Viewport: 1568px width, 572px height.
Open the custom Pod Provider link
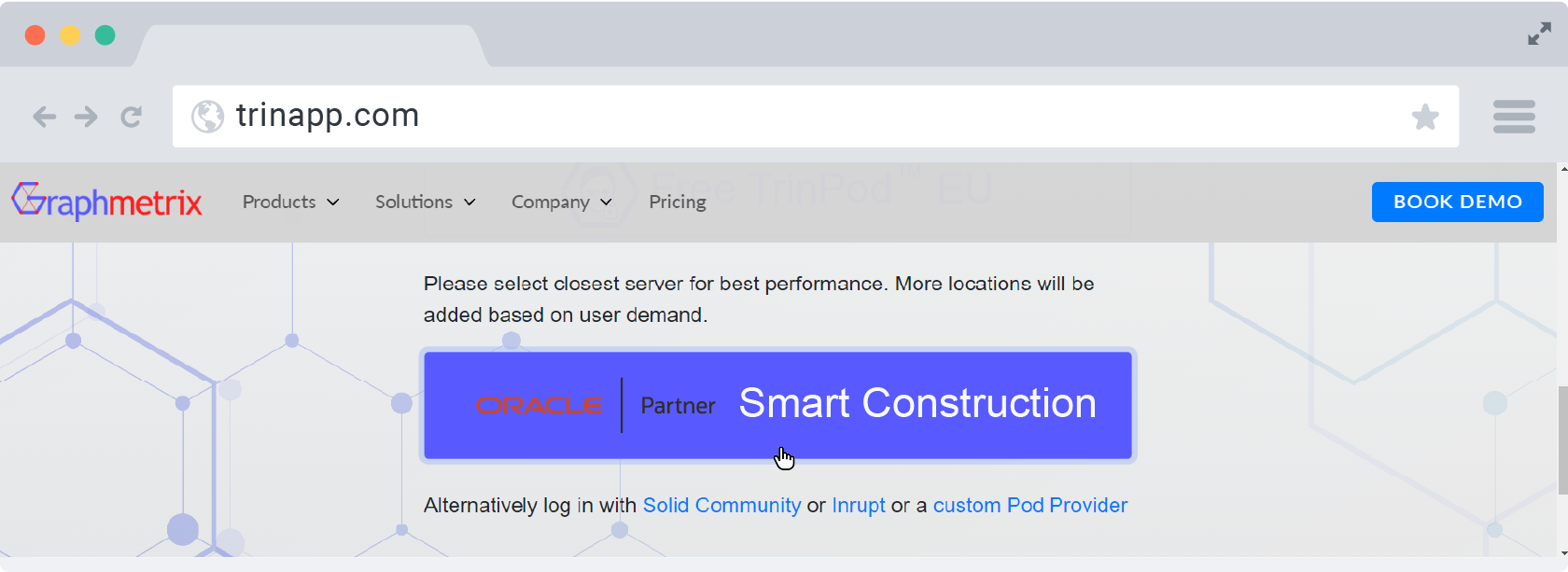[x=1029, y=506]
